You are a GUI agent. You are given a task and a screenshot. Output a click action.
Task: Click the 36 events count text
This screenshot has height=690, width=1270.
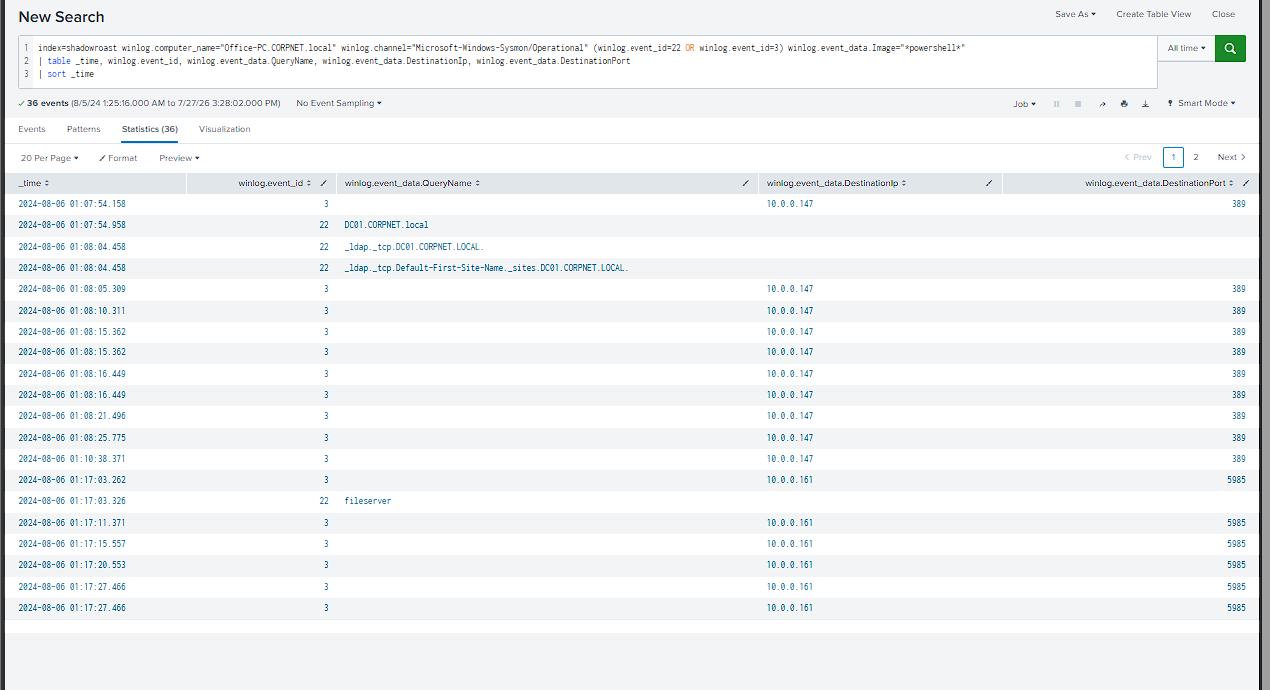pyautogui.click(x=46, y=103)
